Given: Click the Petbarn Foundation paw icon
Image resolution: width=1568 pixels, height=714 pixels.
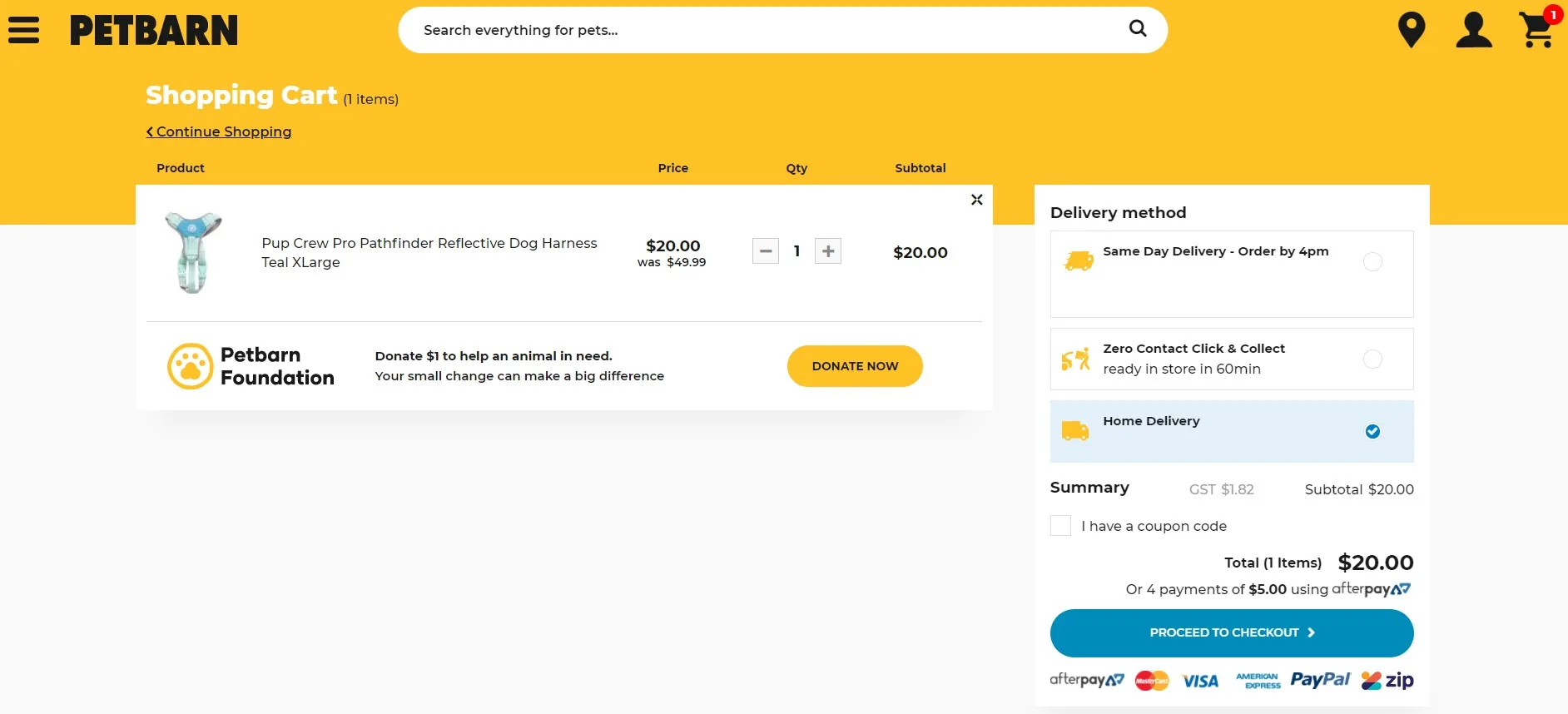Looking at the screenshot, I should tap(191, 366).
